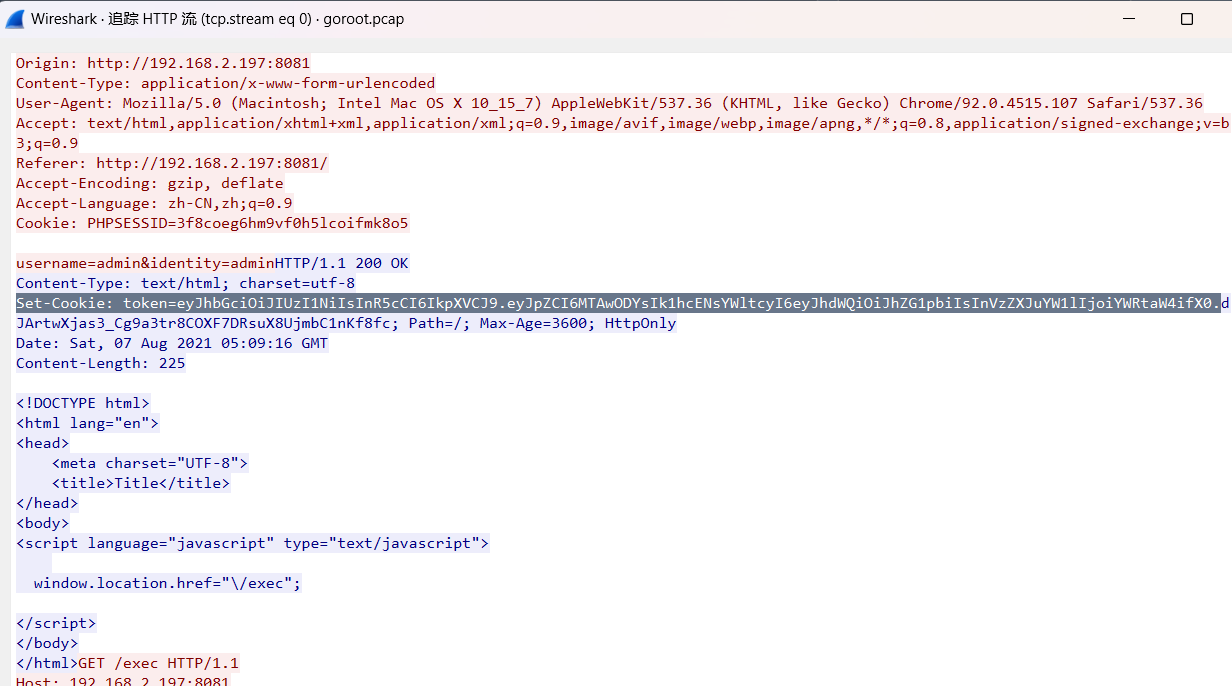The height and width of the screenshot is (686, 1232).
Task: Click the closing </head> tag line
Action: point(47,503)
